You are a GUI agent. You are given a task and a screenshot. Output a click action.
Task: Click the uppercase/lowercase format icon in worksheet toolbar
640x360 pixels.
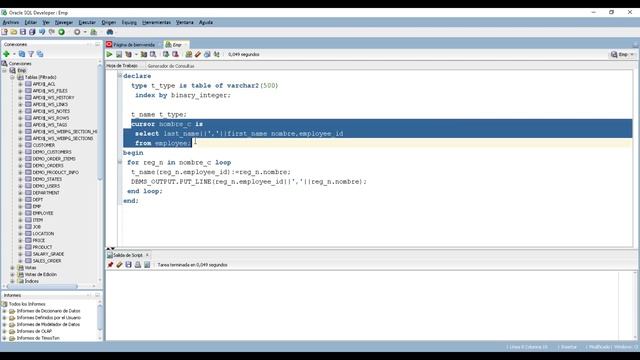tap(217, 54)
